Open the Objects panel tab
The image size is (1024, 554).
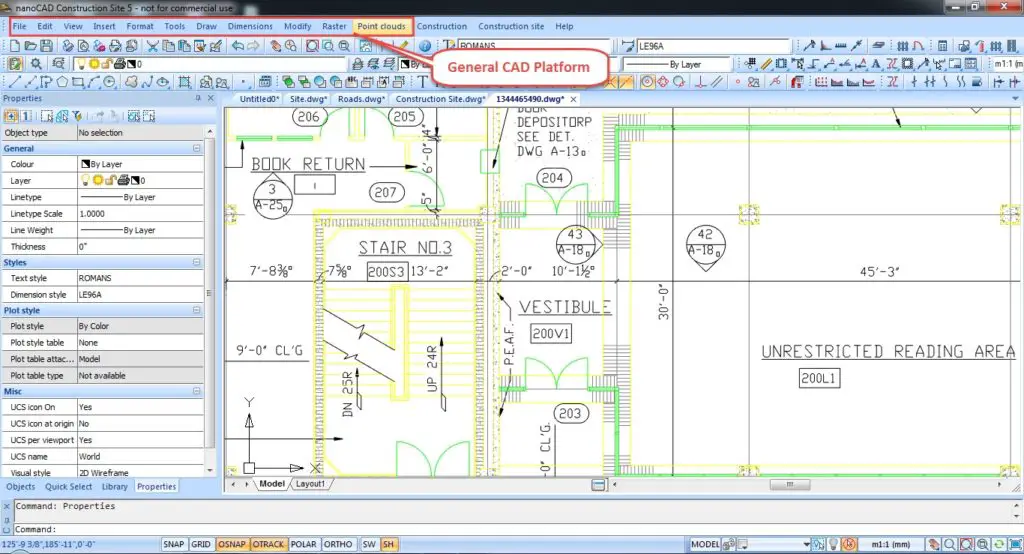[20, 487]
